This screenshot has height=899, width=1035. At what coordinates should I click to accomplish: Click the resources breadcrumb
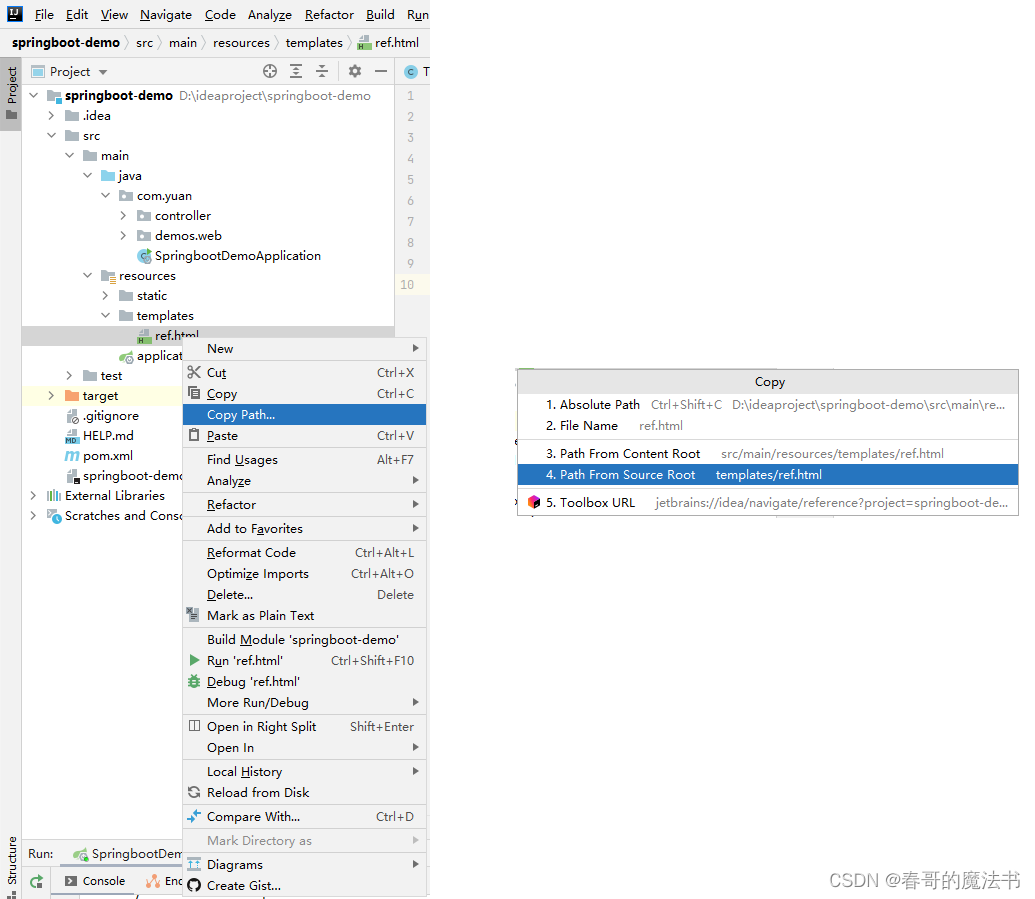pyautogui.click(x=241, y=43)
